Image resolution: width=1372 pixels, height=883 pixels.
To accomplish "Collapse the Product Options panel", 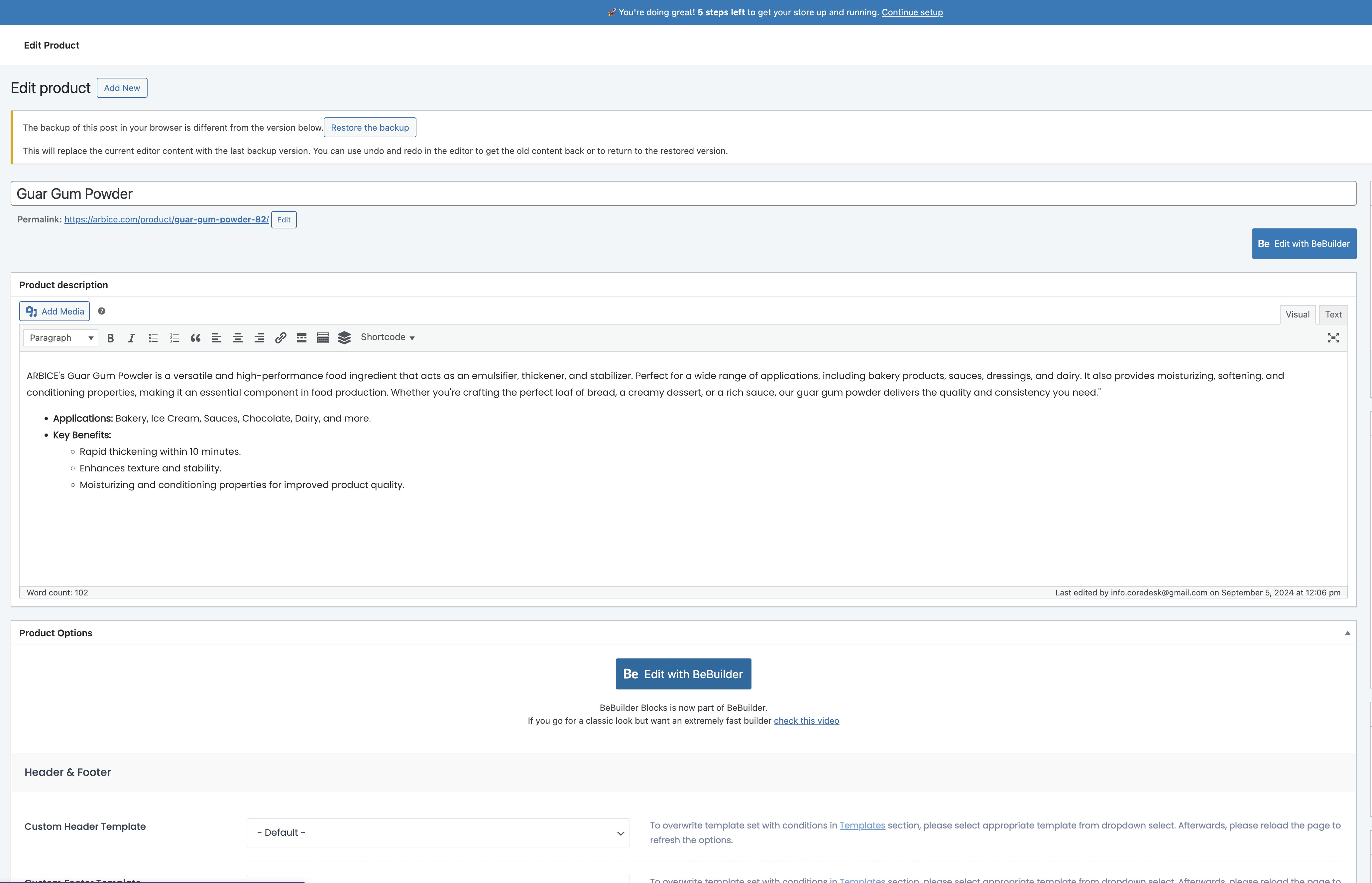I will point(1347,633).
